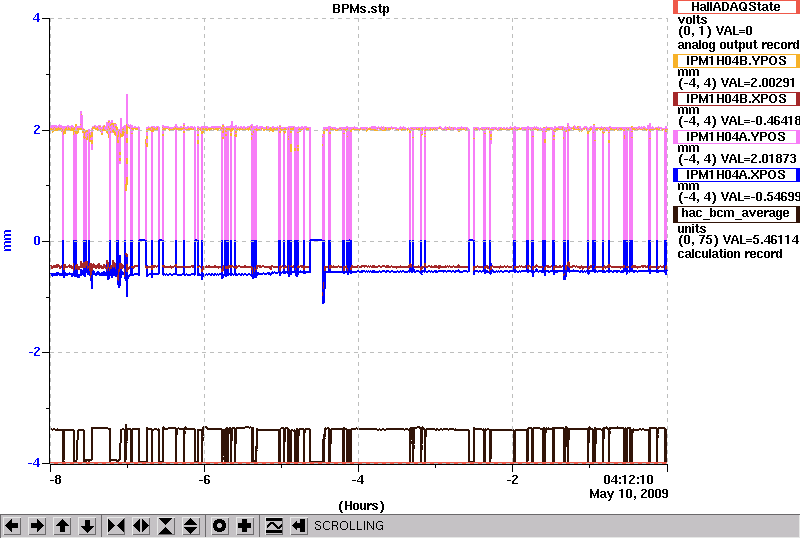Click the SCROLLING status label
This screenshot has height=538, width=800.
pos(348,526)
